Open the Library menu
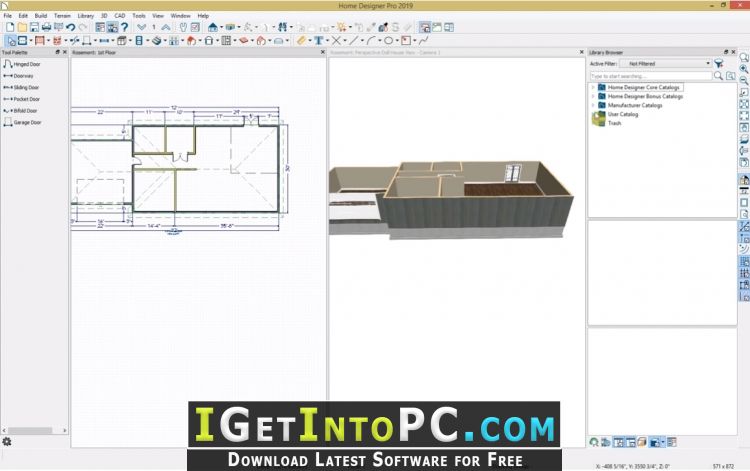Viewport: 750px width, 471px height. (86, 16)
